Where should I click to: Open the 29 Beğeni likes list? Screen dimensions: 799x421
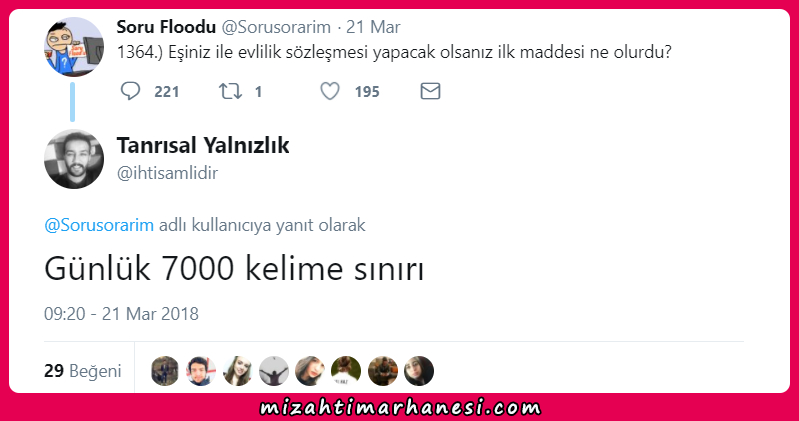(83, 371)
